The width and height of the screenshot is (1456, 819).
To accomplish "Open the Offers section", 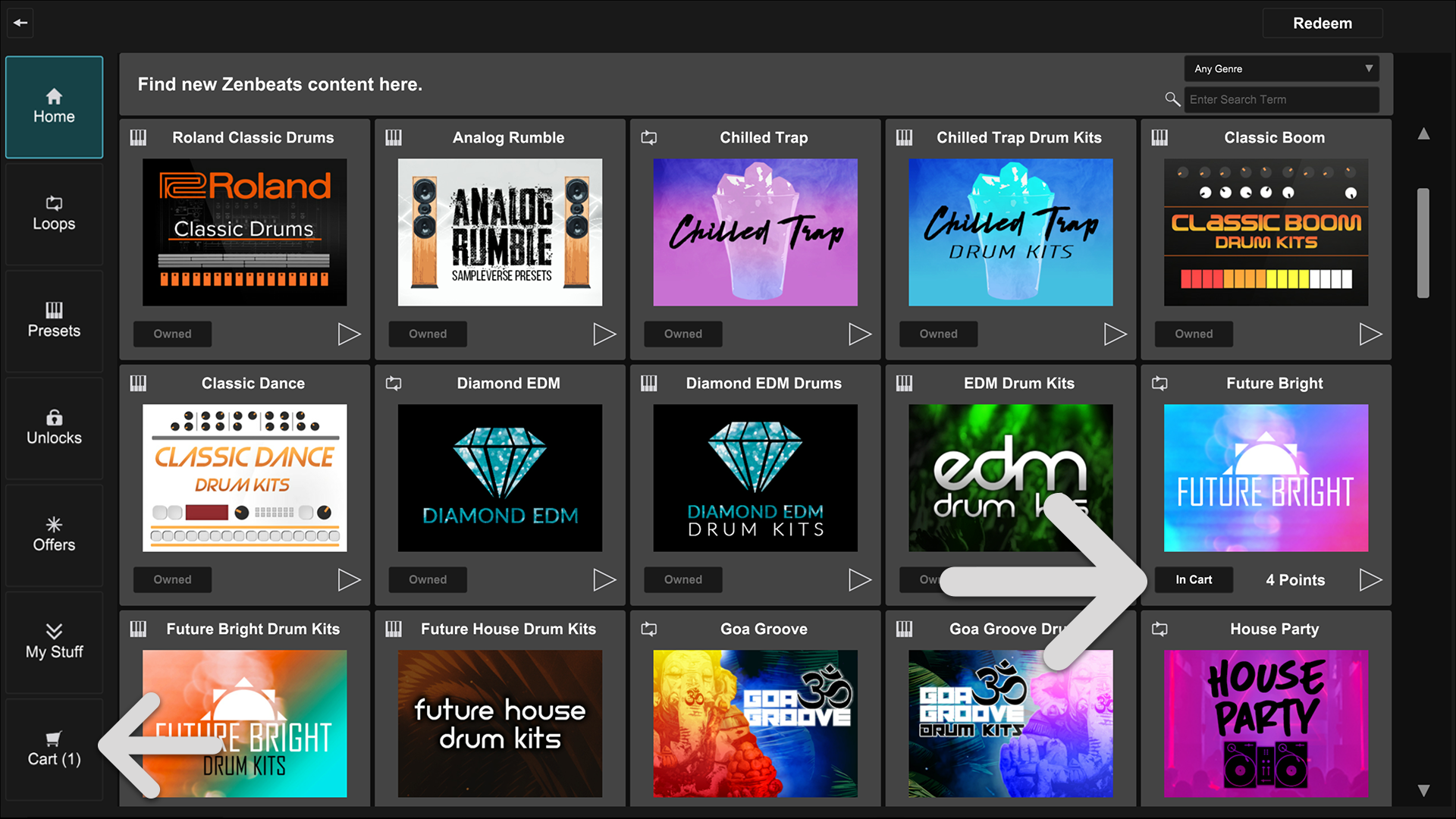I will (x=54, y=535).
